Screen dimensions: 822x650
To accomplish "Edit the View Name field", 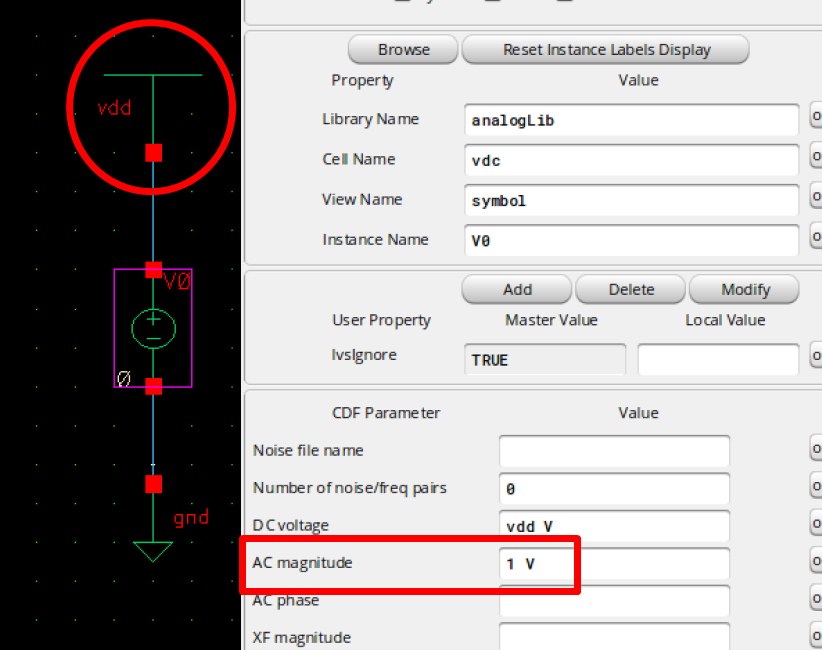I will click(x=631, y=200).
